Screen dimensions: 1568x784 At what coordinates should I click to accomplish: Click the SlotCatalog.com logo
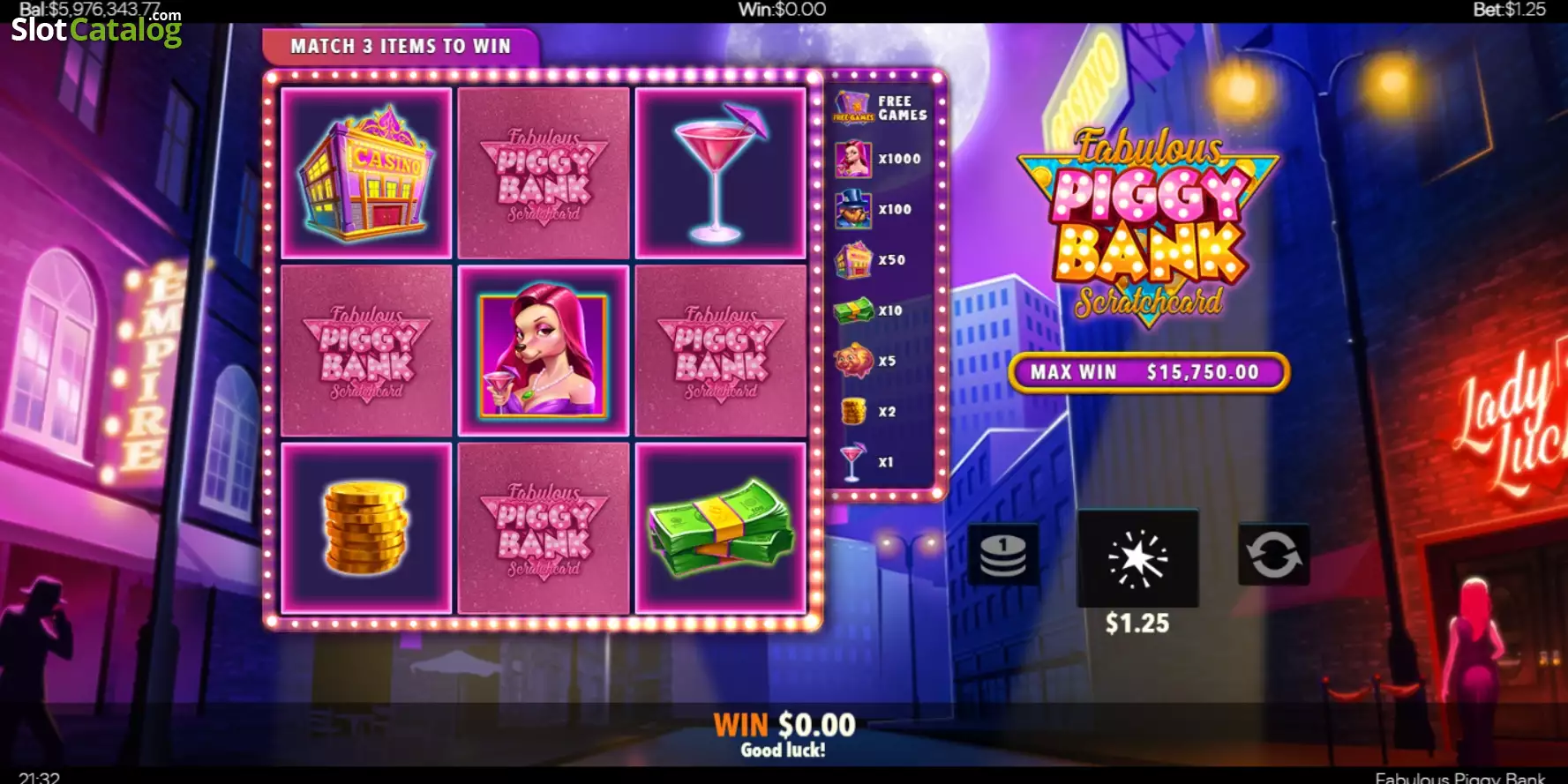click(x=96, y=28)
